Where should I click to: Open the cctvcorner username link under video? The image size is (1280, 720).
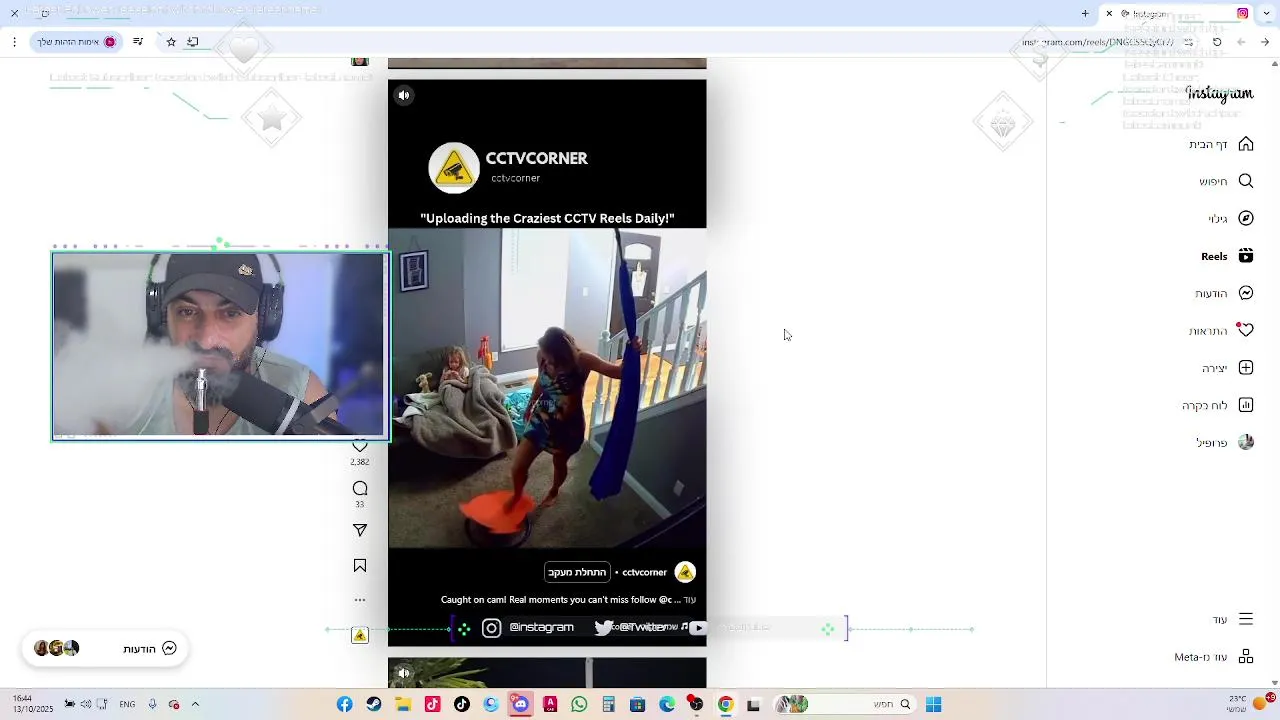click(644, 572)
